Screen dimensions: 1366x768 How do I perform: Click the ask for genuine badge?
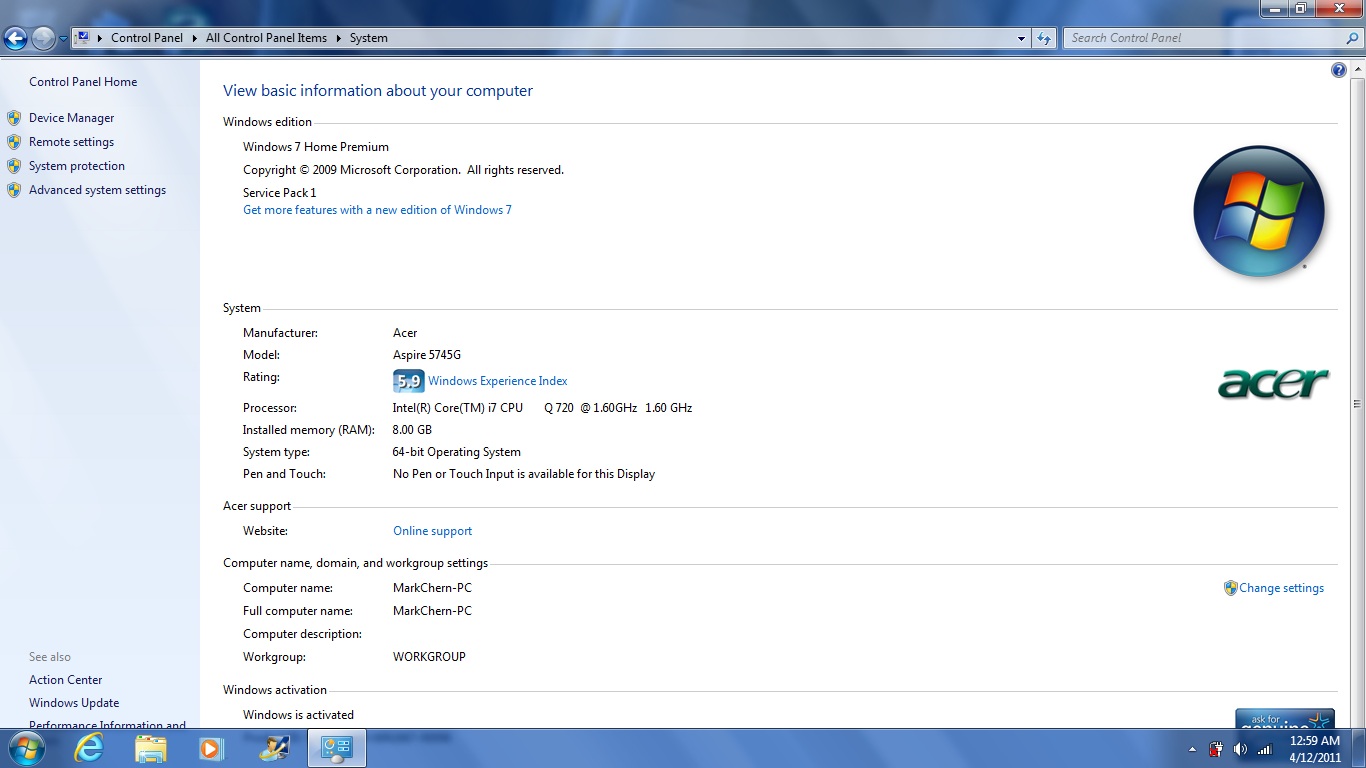tap(1285, 719)
